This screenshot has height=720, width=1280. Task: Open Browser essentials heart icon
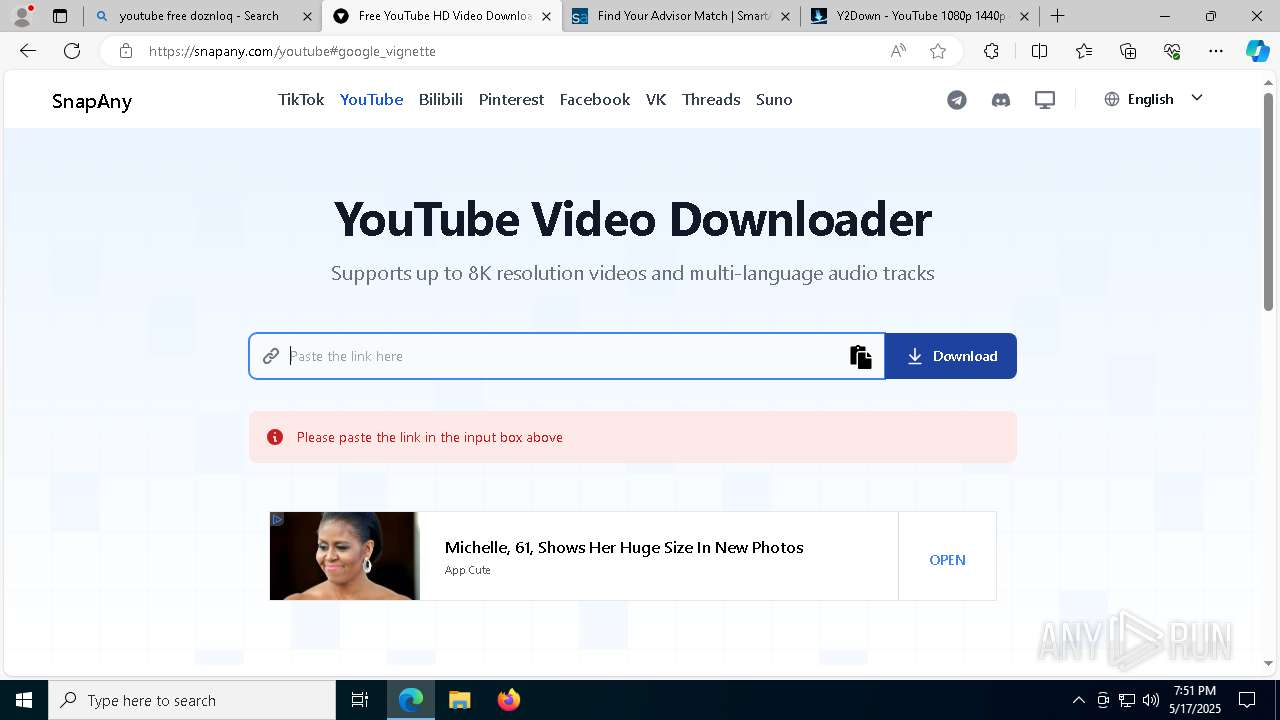coord(1172,51)
